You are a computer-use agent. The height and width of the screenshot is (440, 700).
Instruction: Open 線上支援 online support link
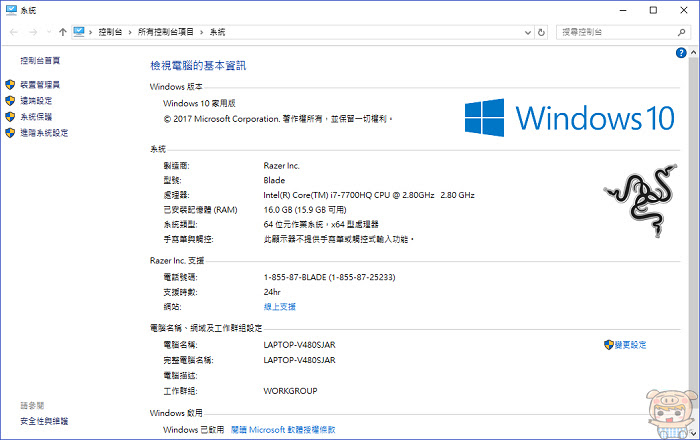[280, 307]
